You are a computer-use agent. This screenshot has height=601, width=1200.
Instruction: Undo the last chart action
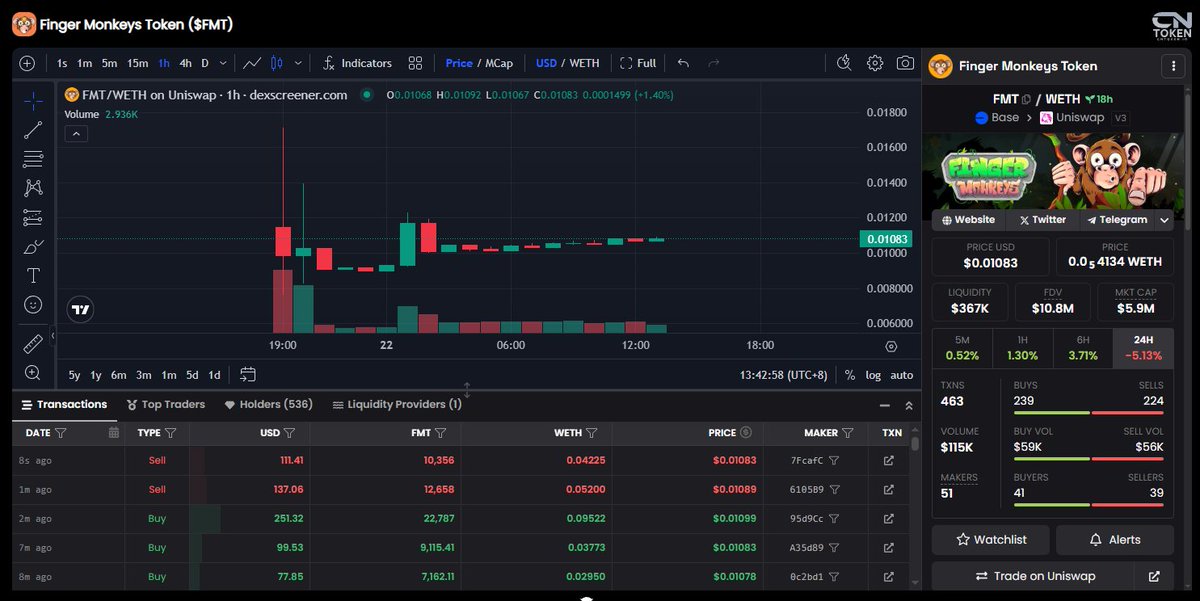683,63
